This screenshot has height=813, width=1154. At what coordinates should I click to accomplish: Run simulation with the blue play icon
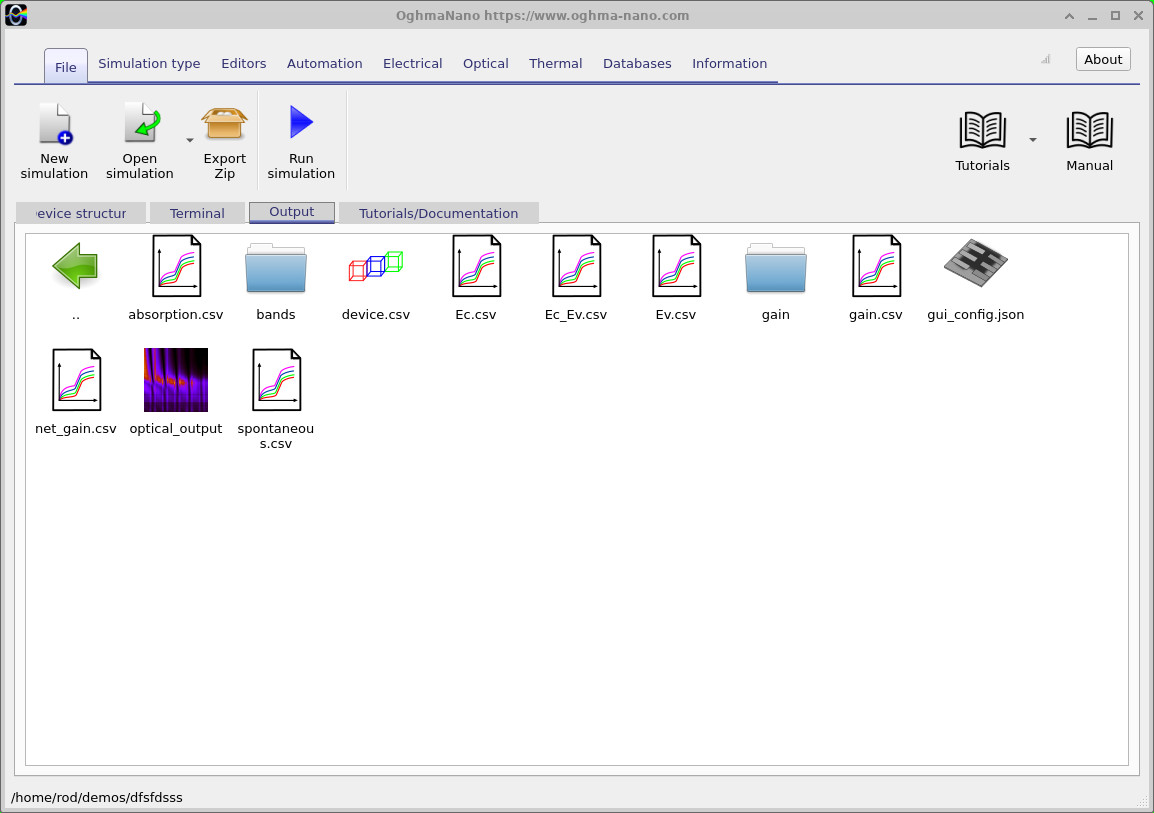pyautogui.click(x=301, y=122)
